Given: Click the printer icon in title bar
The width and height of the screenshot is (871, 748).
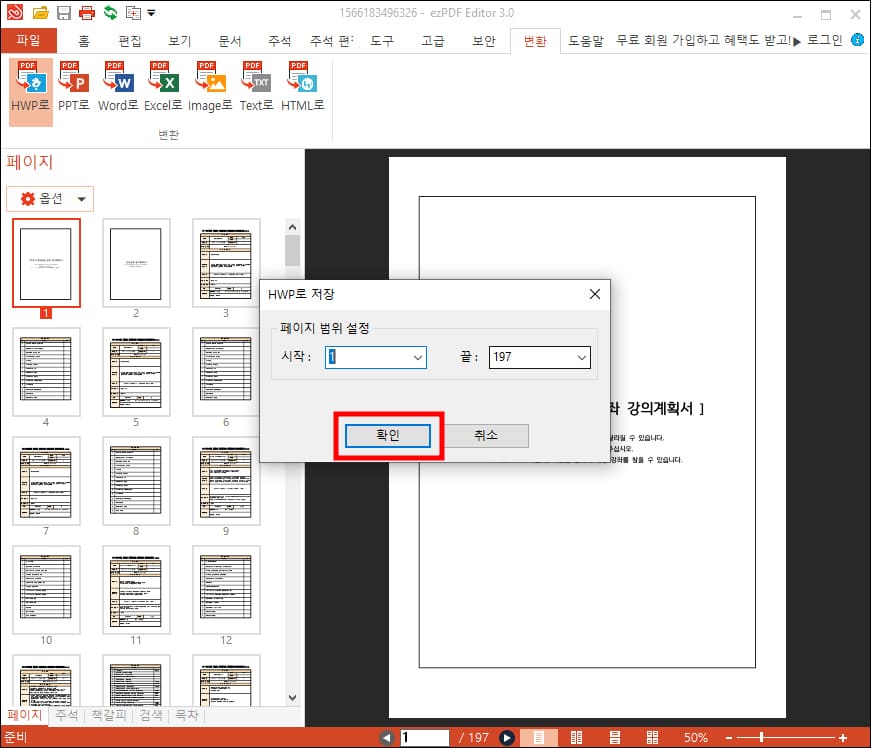Looking at the screenshot, I should point(87,12).
